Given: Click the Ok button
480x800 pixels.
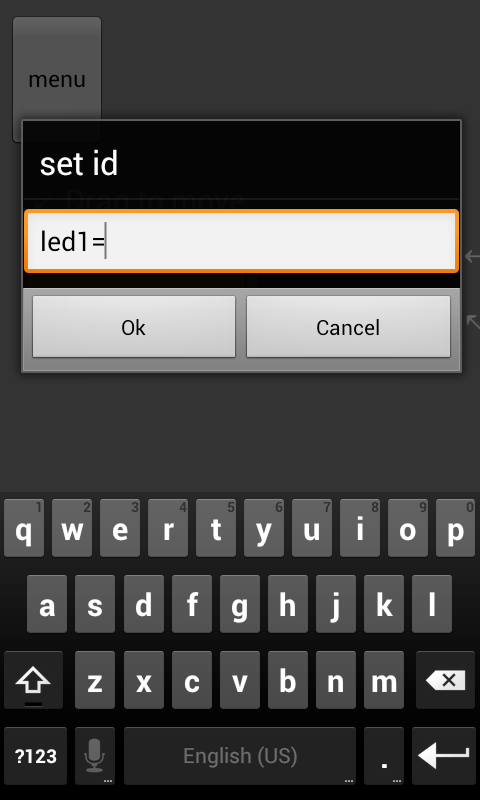Looking at the screenshot, I should point(134,327).
